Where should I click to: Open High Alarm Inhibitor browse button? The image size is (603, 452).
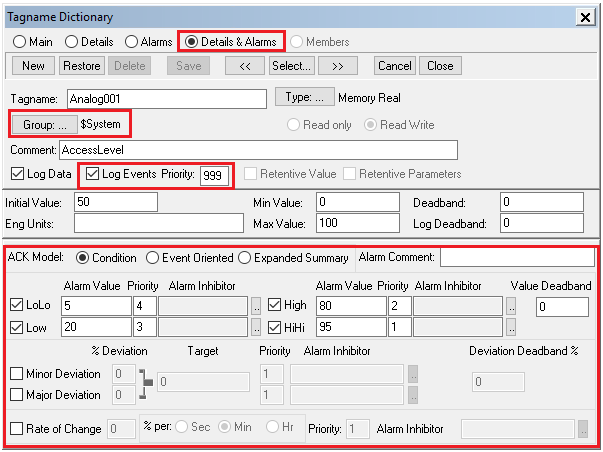[511, 306]
